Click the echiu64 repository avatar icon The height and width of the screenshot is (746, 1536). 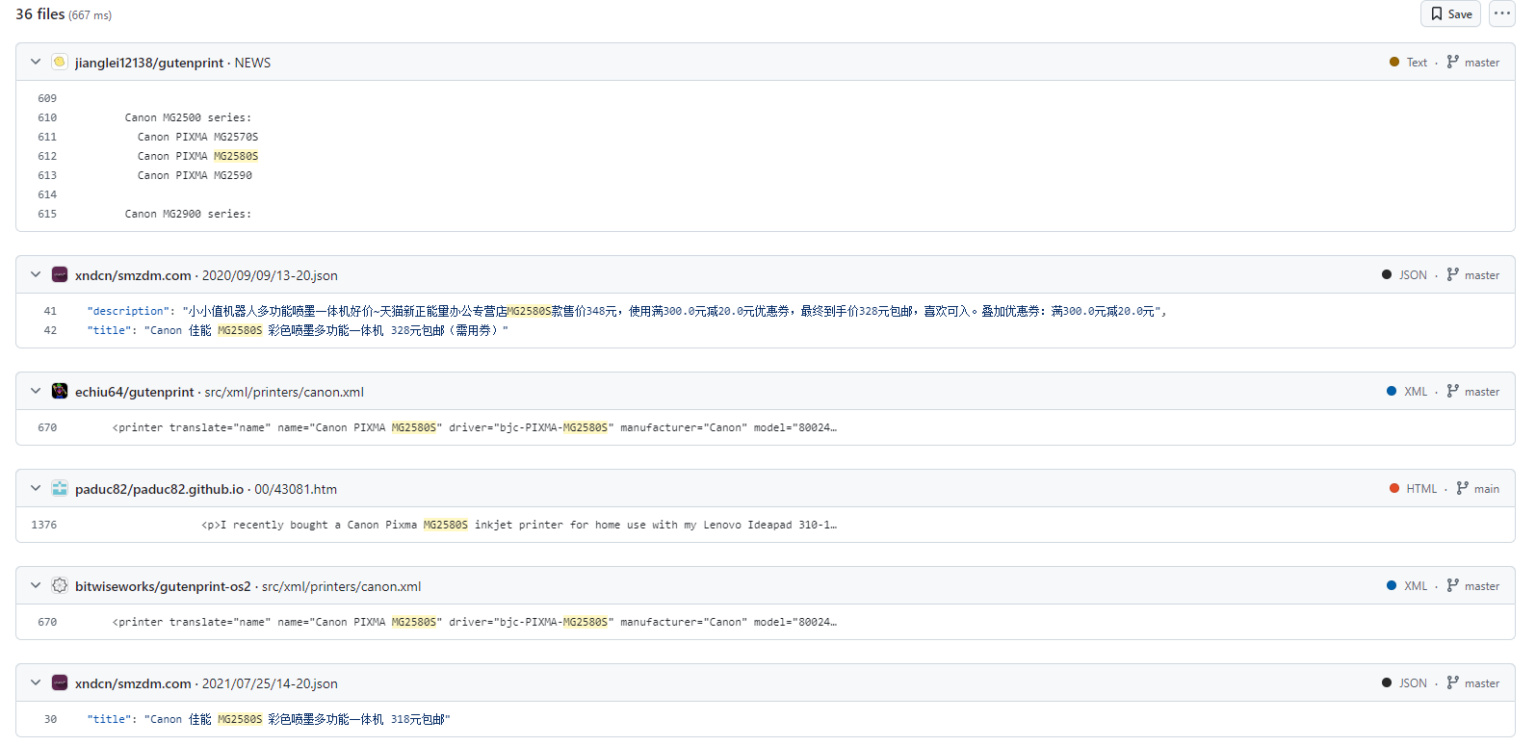pyautogui.click(x=60, y=391)
